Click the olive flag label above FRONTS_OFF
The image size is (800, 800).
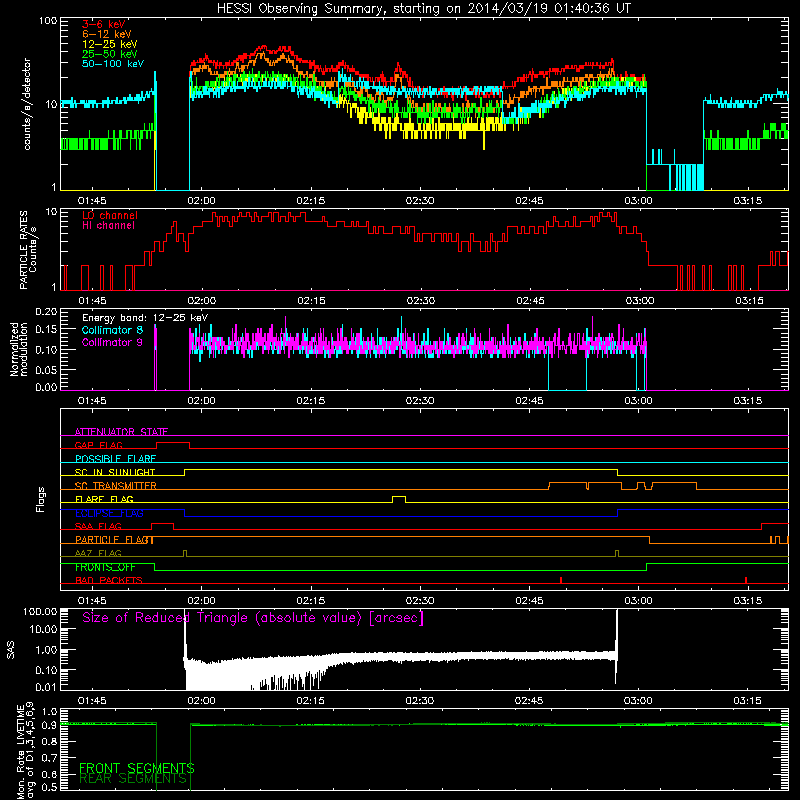click(98, 553)
